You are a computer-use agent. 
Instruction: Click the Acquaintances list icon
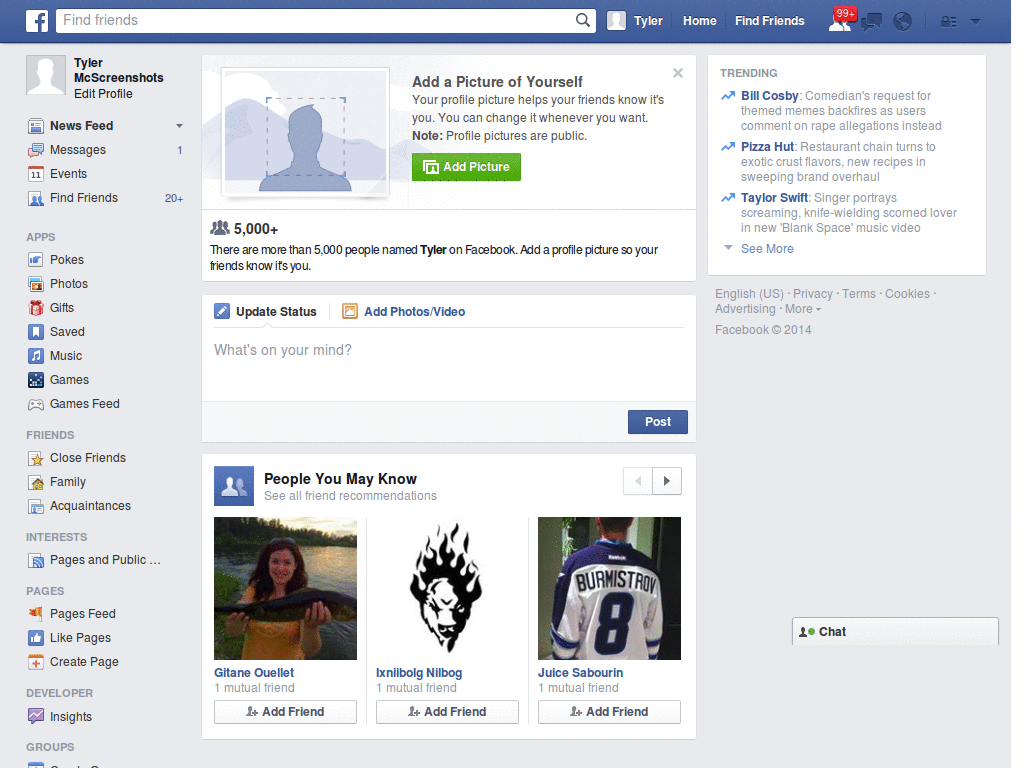tap(36, 506)
